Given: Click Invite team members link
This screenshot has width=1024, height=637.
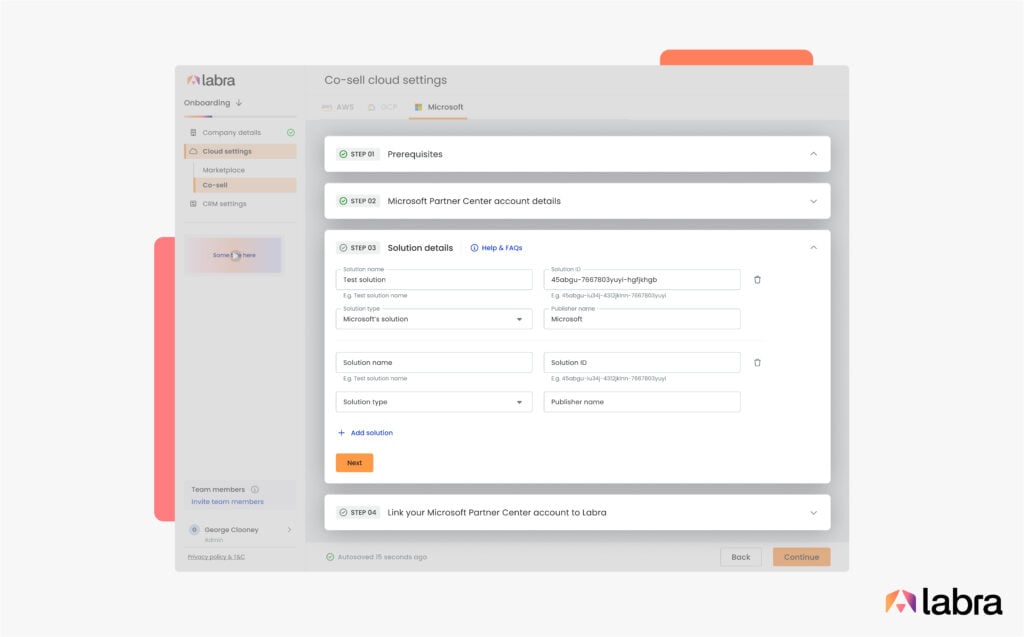Looking at the screenshot, I should click(227, 502).
